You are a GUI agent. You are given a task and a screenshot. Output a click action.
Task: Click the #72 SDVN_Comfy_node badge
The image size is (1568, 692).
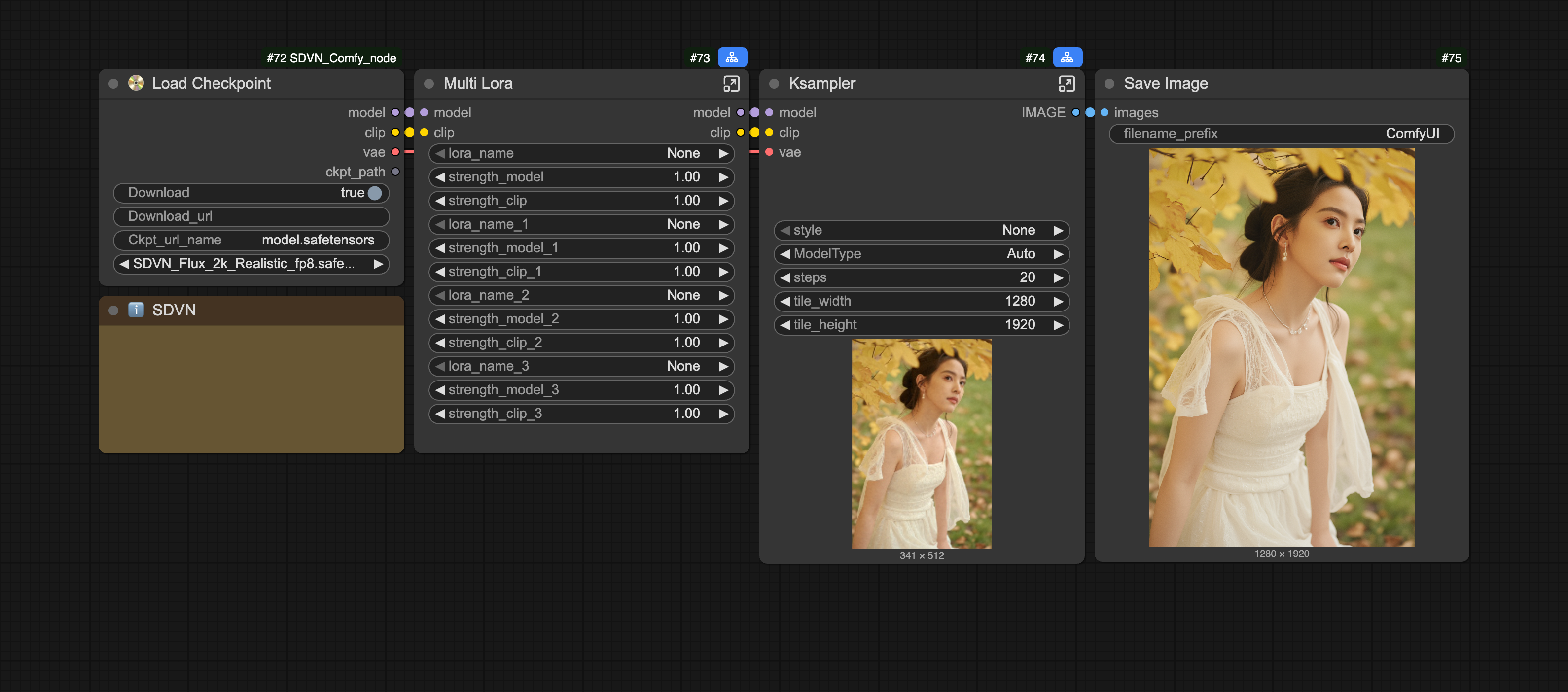(x=331, y=58)
